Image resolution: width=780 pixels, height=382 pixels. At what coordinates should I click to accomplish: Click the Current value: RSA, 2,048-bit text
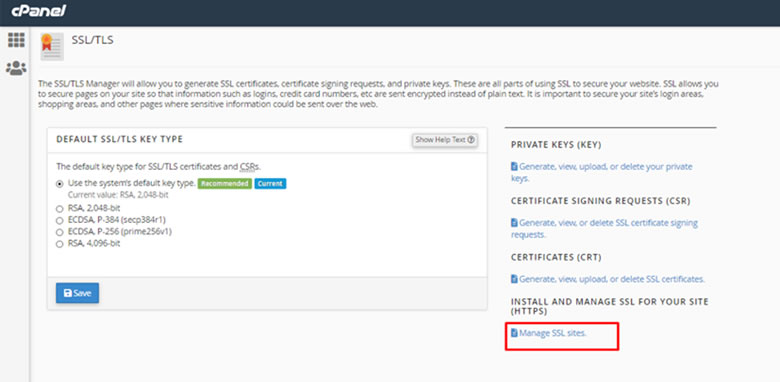pyautogui.click(x=118, y=195)
